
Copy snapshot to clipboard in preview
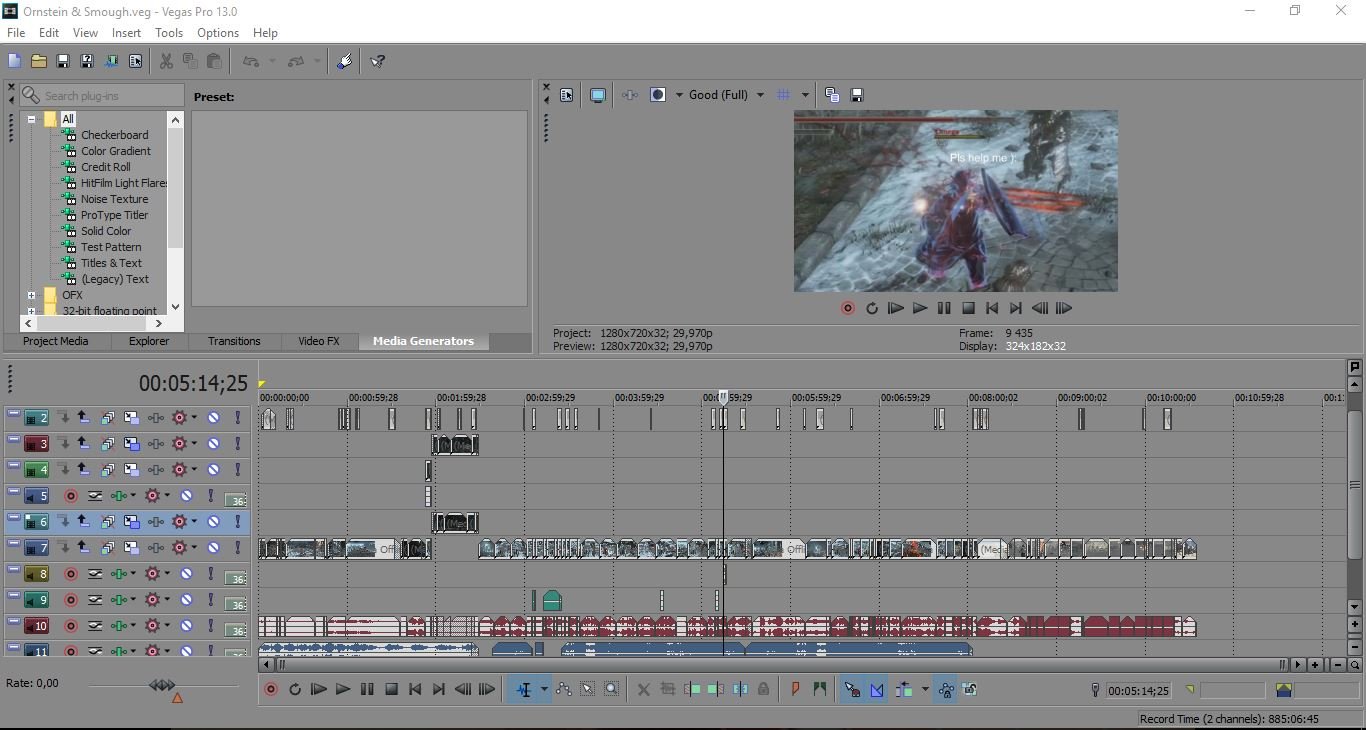832,95
